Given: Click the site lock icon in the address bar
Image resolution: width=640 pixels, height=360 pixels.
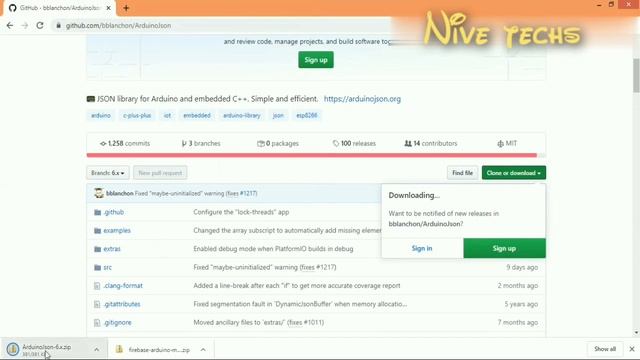Looking at the screenshot, I should pos(58,25).
